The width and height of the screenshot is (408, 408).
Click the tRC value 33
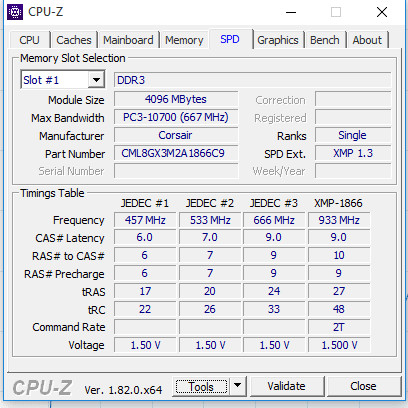point(274,309)
